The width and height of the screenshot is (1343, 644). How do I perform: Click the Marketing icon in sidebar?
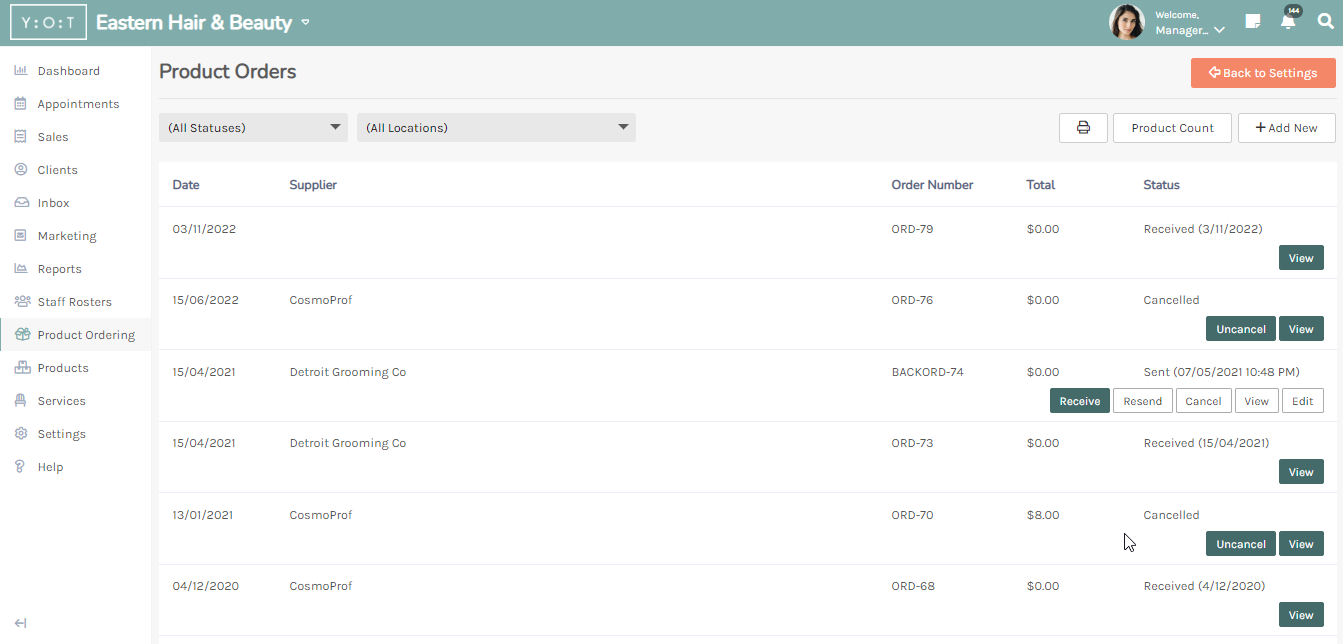(x=20, y=236)
